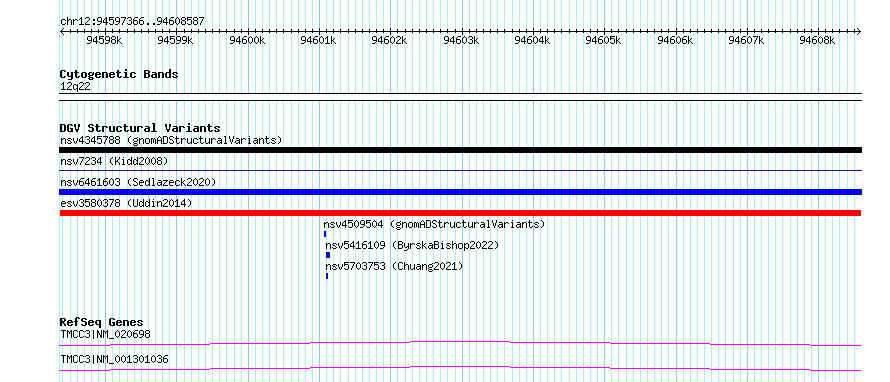Click the 94602k ruler tick label

pos(389,40)
